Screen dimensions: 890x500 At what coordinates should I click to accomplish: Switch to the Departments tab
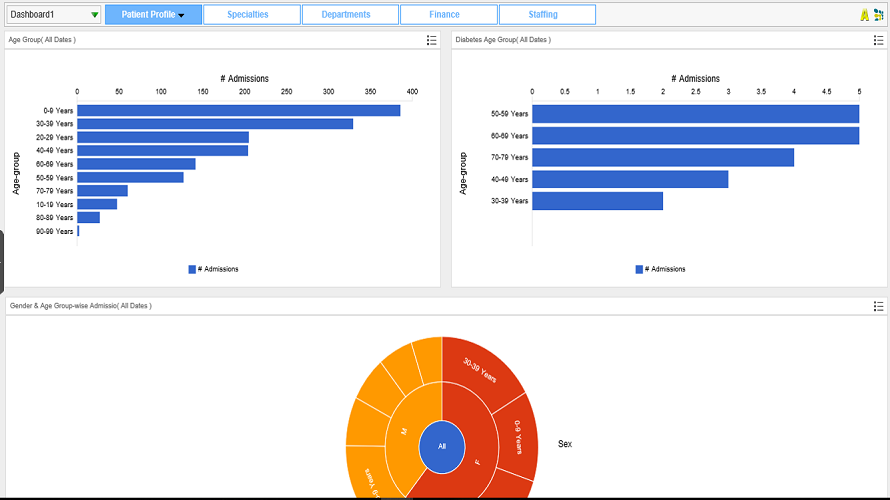(x=350, y=15)
